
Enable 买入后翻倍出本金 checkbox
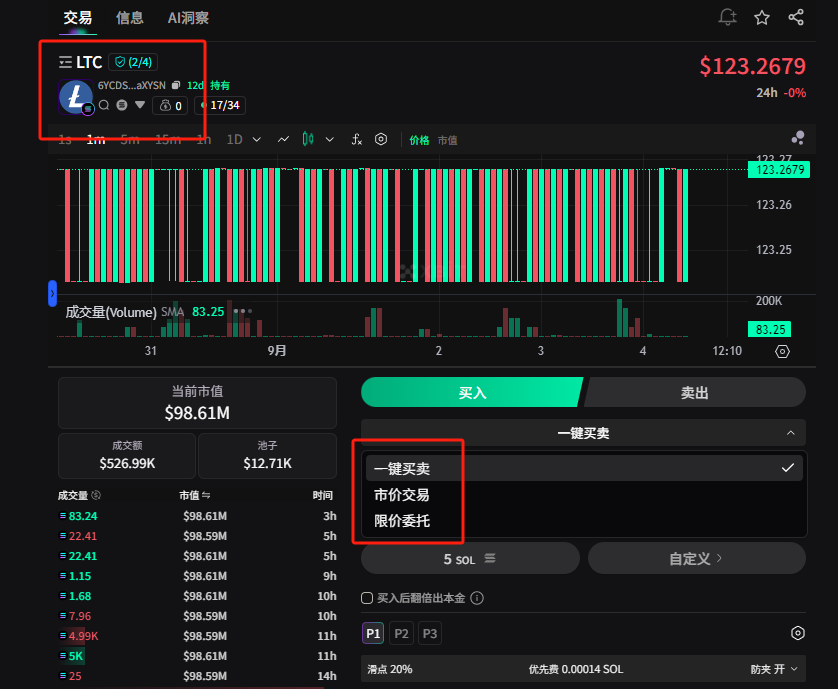click(x=367, y=598)
